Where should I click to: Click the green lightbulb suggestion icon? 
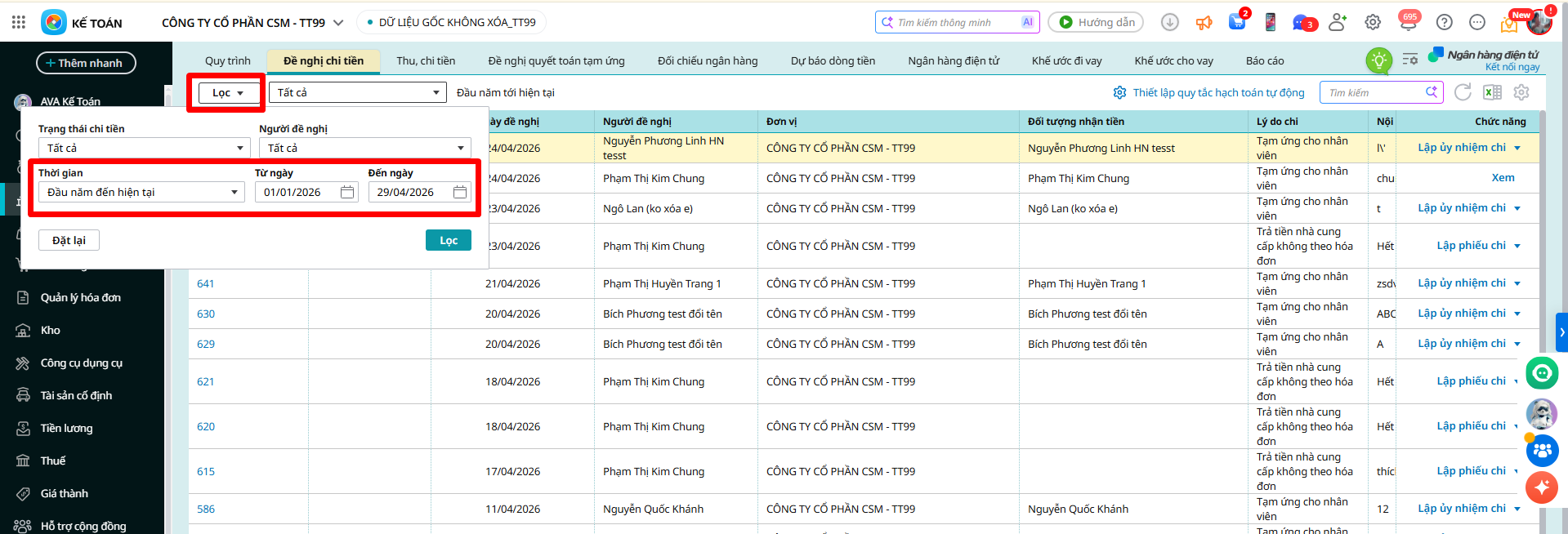[1379, 60]
